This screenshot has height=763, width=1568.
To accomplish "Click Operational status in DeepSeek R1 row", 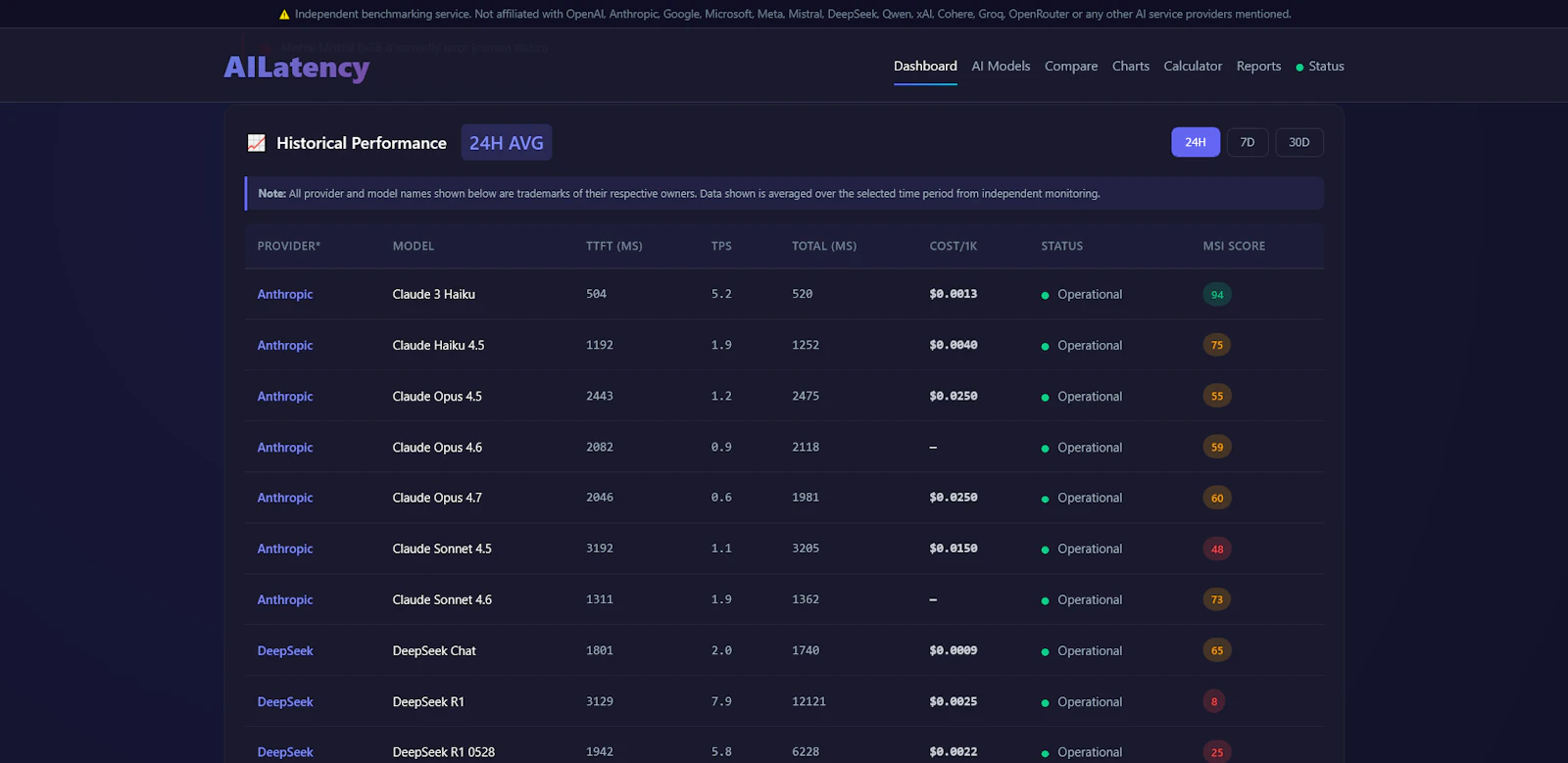I will [x=1082, y=701].
